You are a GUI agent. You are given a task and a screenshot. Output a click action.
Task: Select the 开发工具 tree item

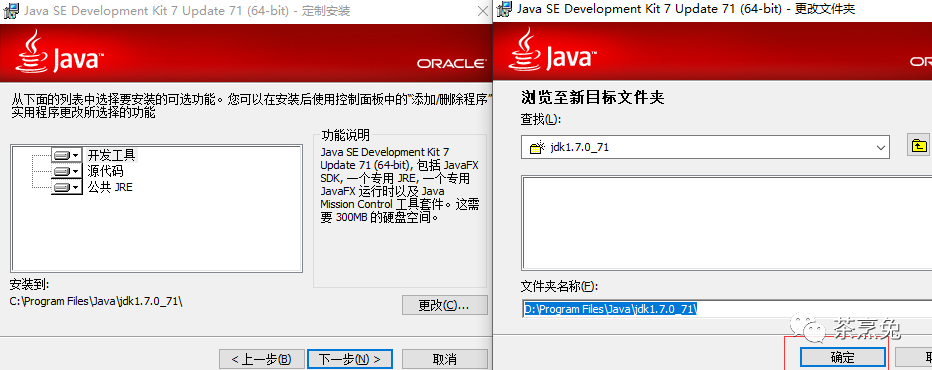point(112,155)
